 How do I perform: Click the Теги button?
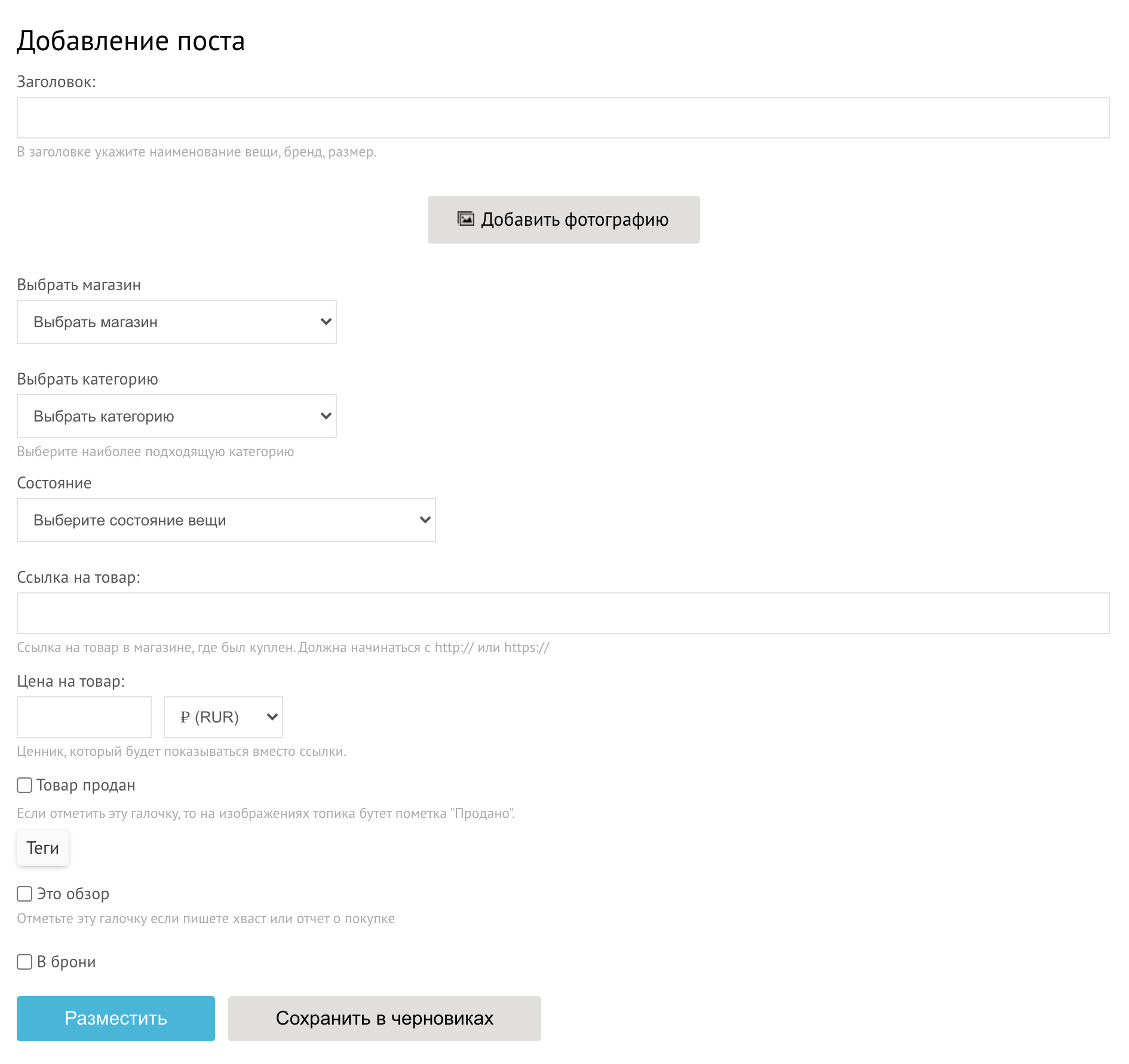pos(43,848)
